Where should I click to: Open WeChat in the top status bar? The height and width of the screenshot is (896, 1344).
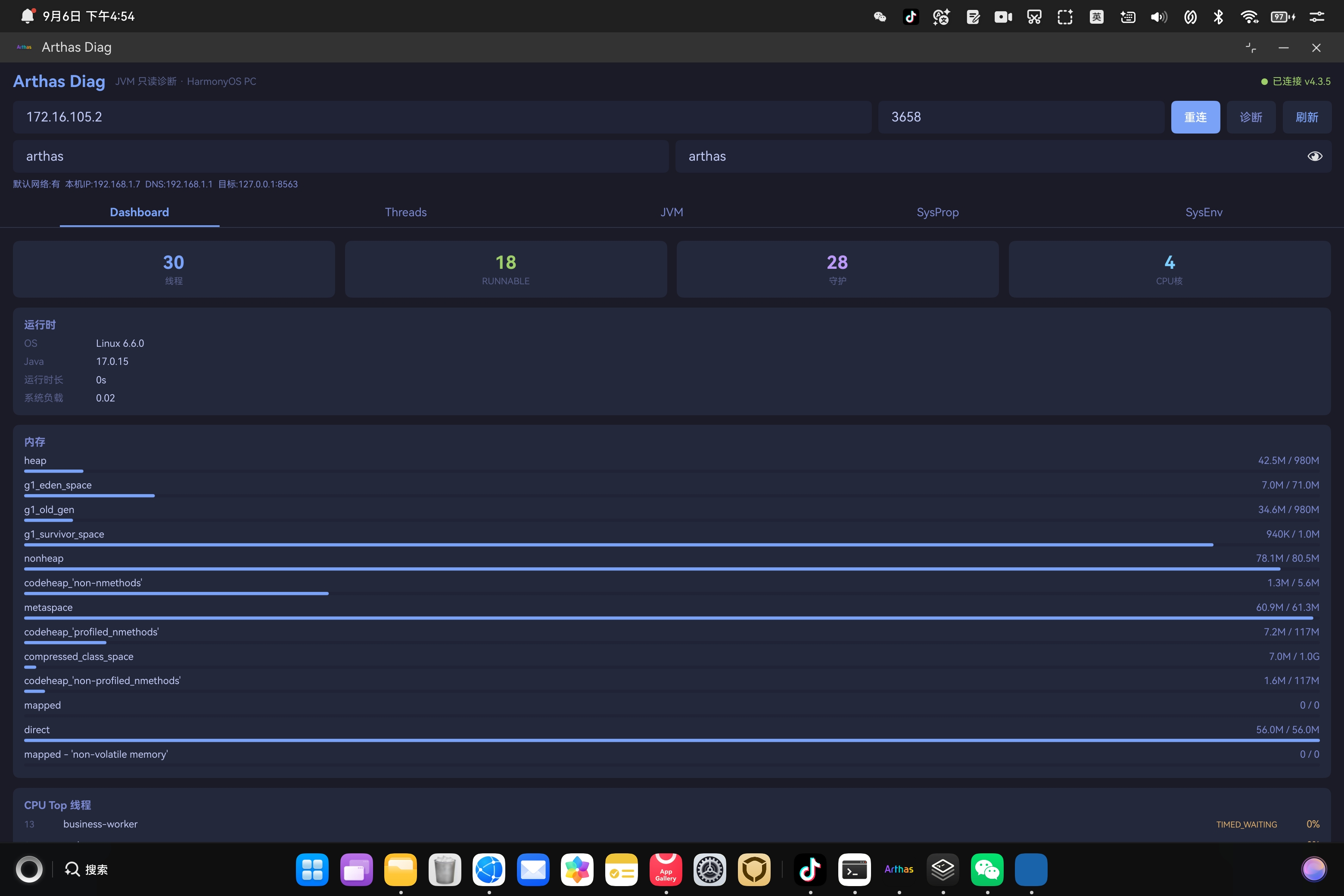click(x=880, y=16)
